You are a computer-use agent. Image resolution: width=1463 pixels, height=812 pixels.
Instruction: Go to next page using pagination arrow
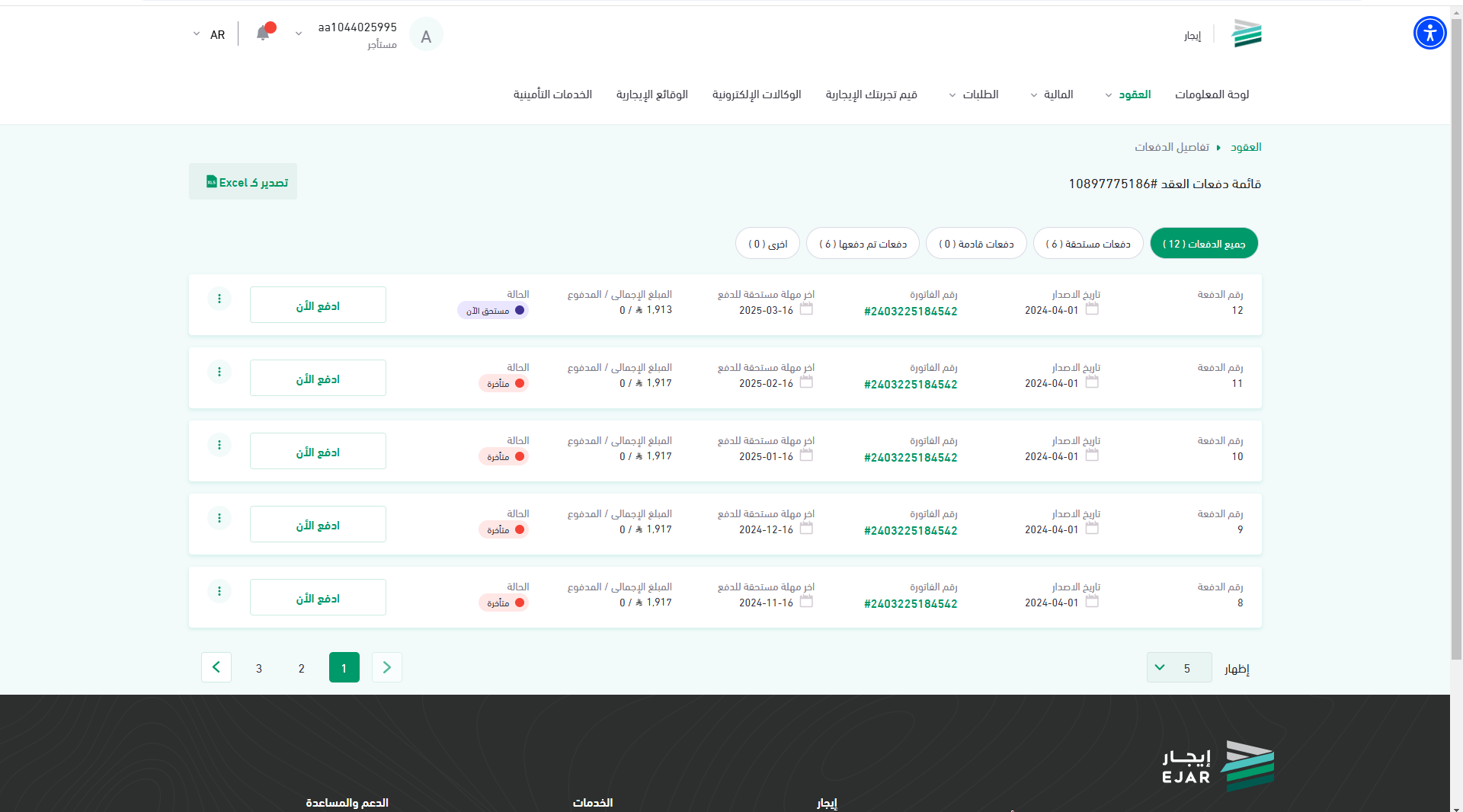[x=216, y=667]
